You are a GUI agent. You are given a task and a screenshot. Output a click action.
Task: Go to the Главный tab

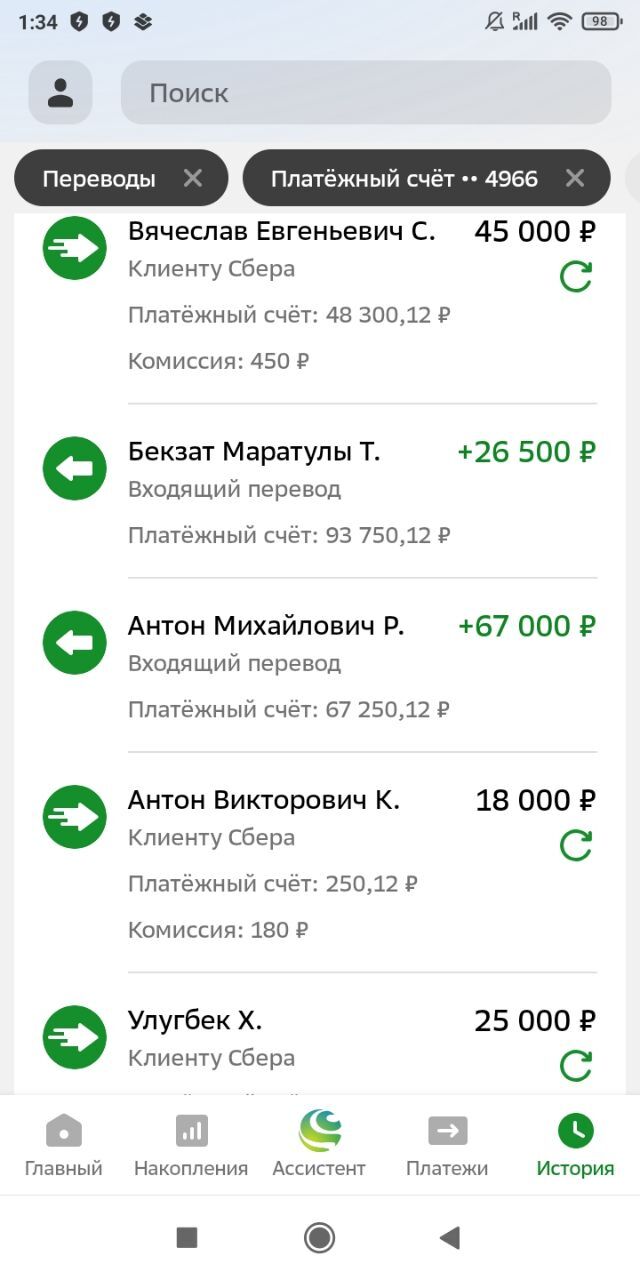(64, 1145)
